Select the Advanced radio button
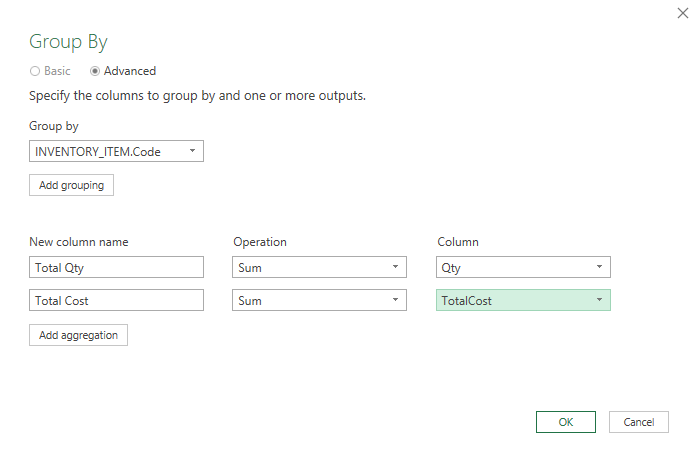The height and width of the screenshot is (462, 699). 95,71
